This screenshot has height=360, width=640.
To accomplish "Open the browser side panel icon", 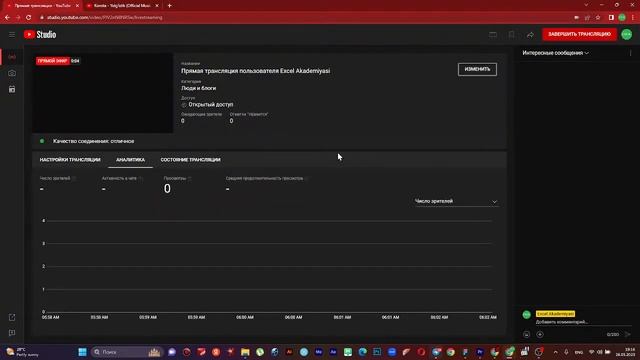I will click(x=611, y=18).
